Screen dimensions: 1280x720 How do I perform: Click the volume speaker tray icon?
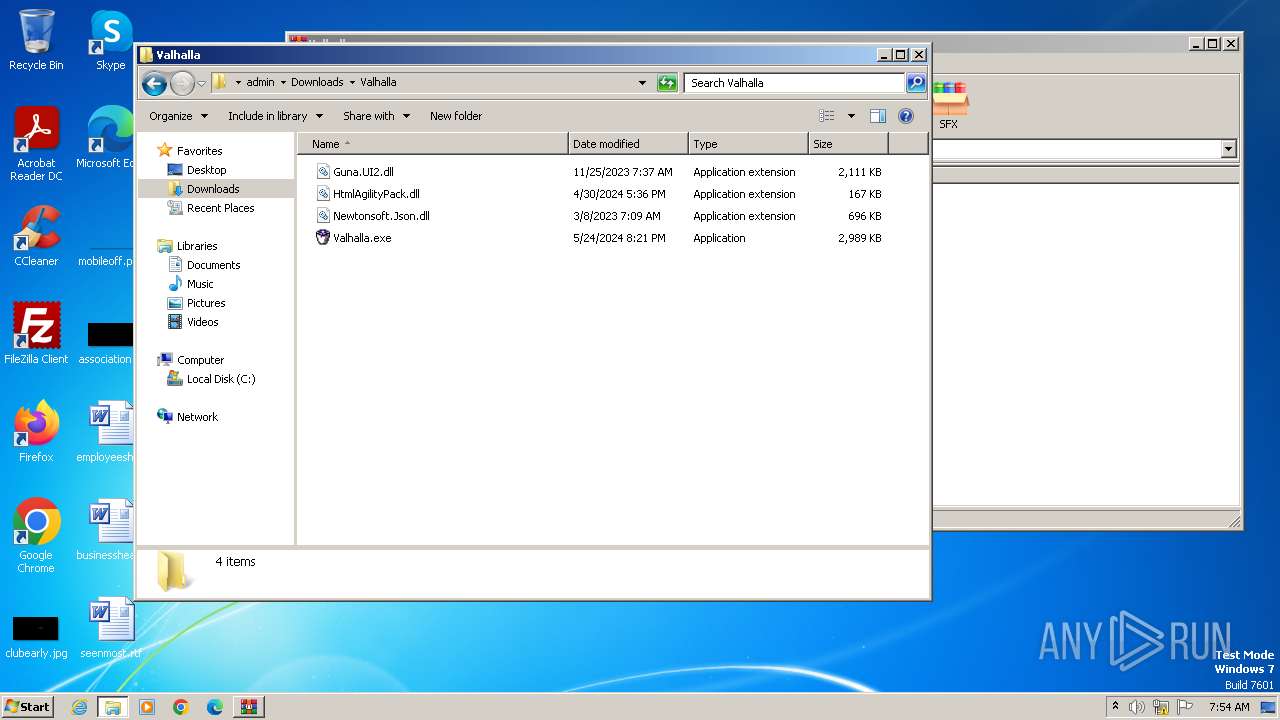pyautogui.click(x=1137, y=707)
